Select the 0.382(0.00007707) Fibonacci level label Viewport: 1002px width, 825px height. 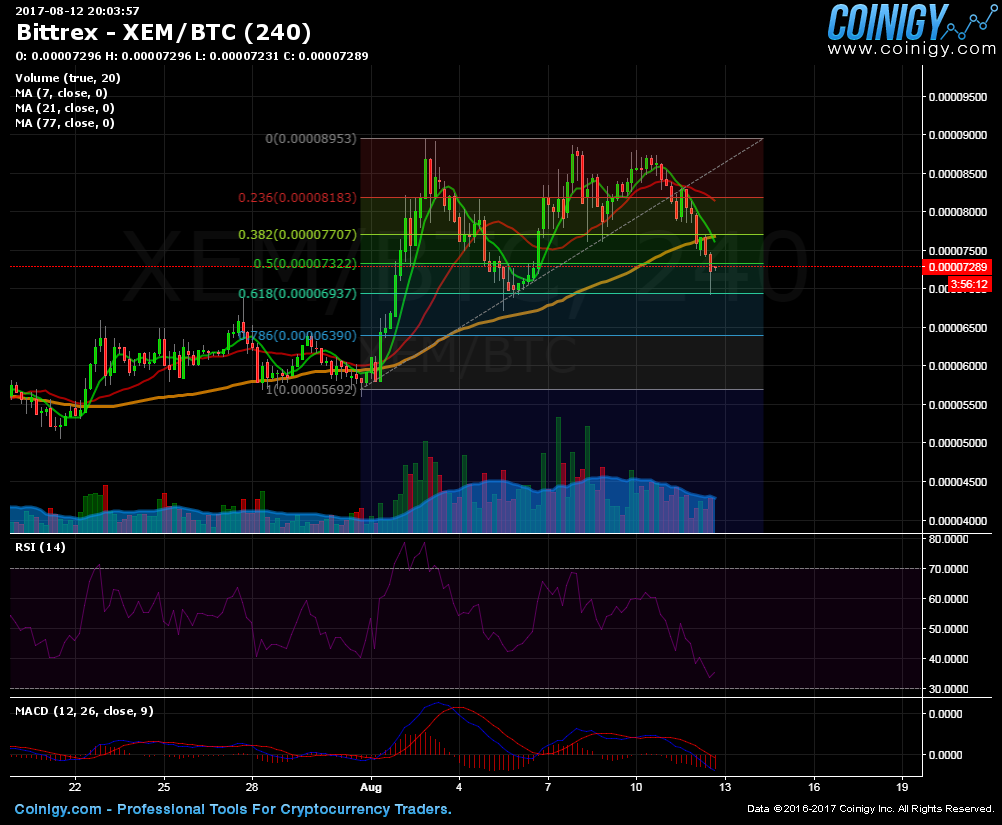(x=297, y=235)
